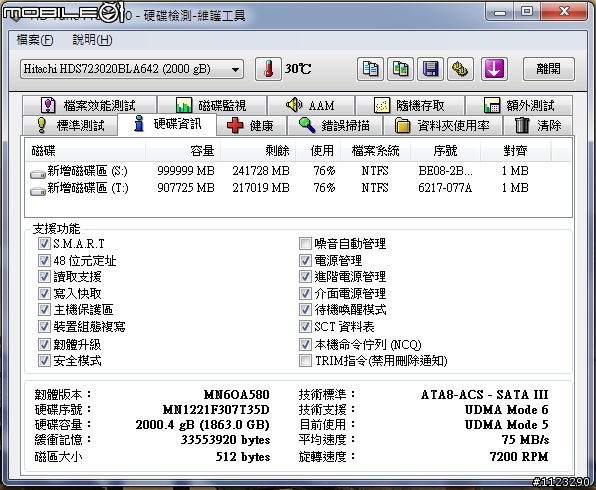
Task: Click the 30°C temperature reading
Action: [298, 69]
